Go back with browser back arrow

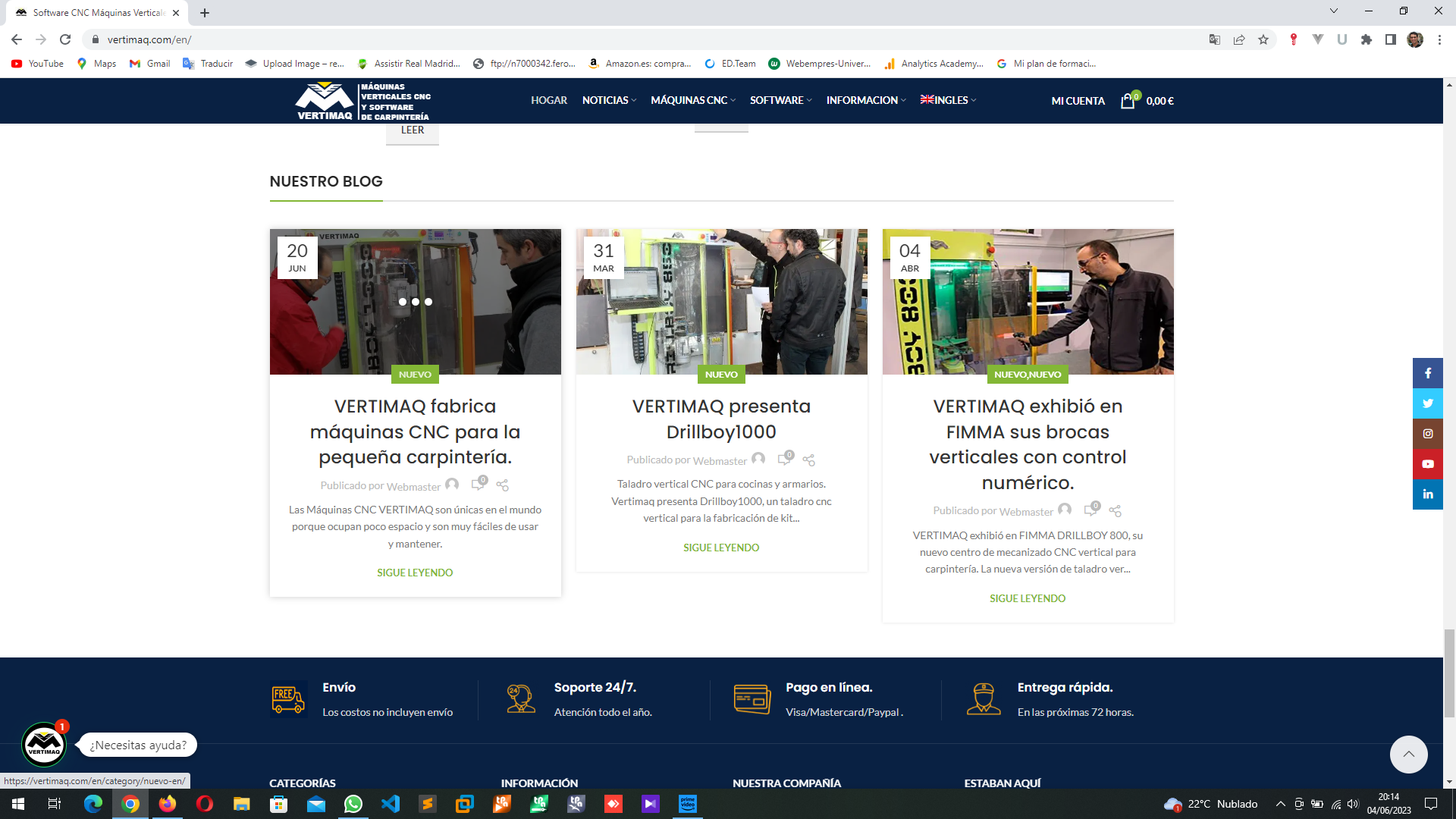[17, 39]
